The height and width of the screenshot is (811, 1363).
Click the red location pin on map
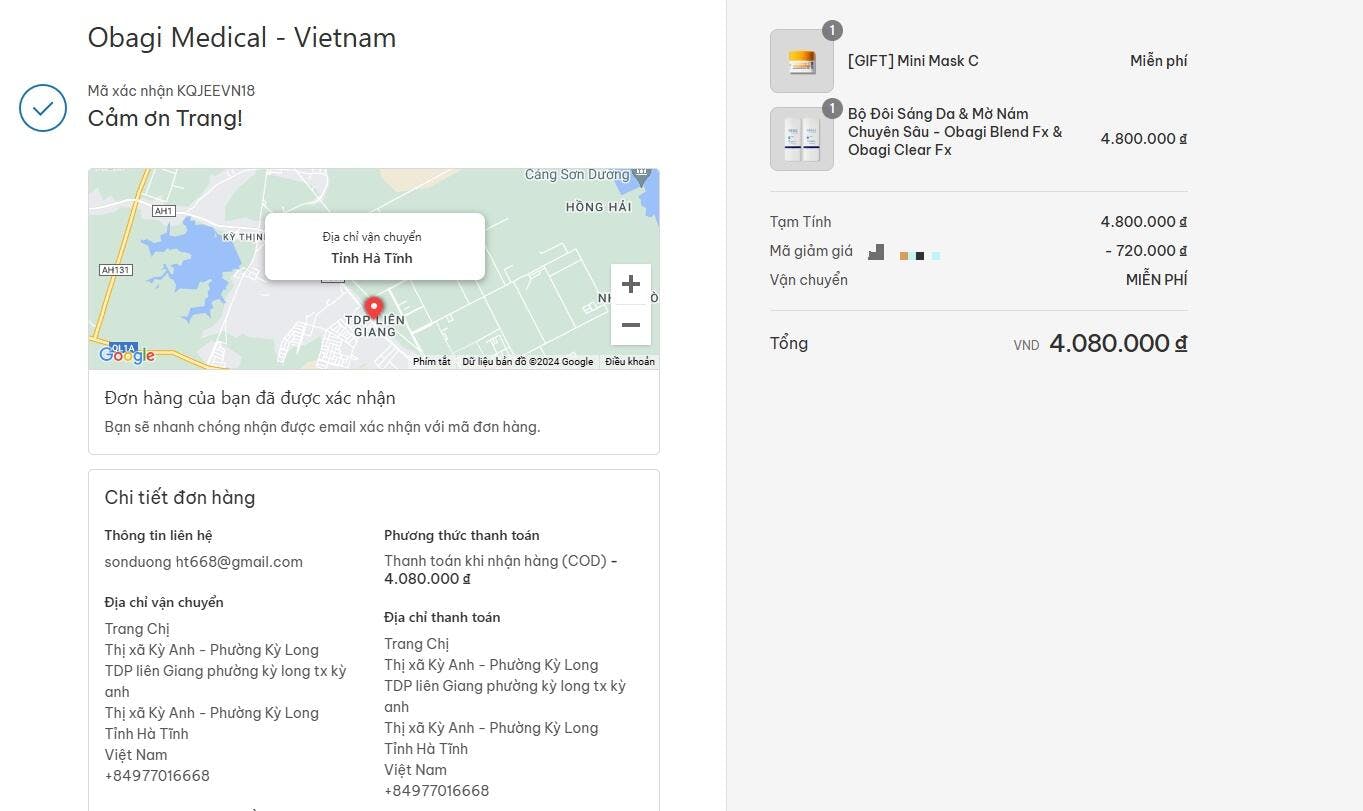(373, 306)
